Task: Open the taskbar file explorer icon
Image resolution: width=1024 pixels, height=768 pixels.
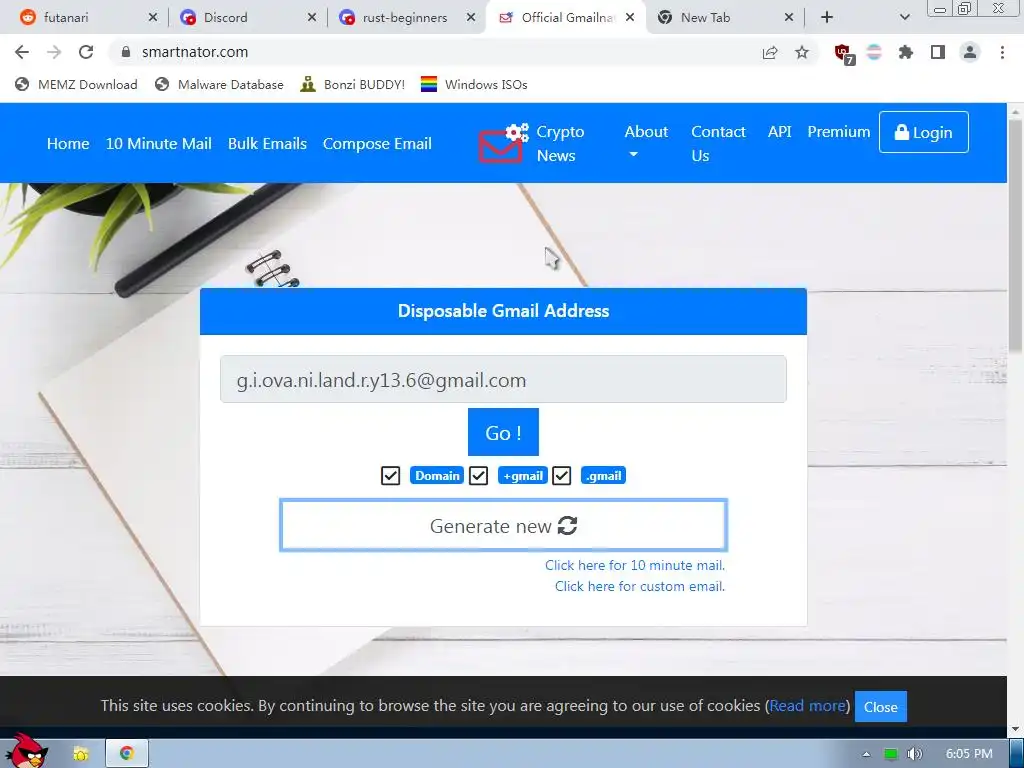Action: [x=80, y=754]
